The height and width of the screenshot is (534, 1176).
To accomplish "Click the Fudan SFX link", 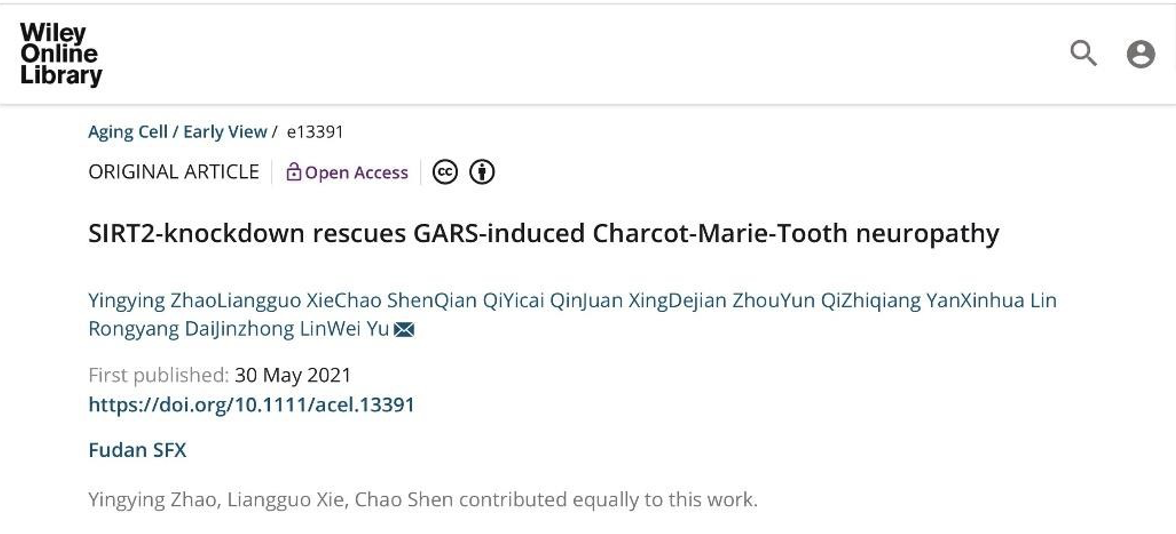I will click(137, 450).
